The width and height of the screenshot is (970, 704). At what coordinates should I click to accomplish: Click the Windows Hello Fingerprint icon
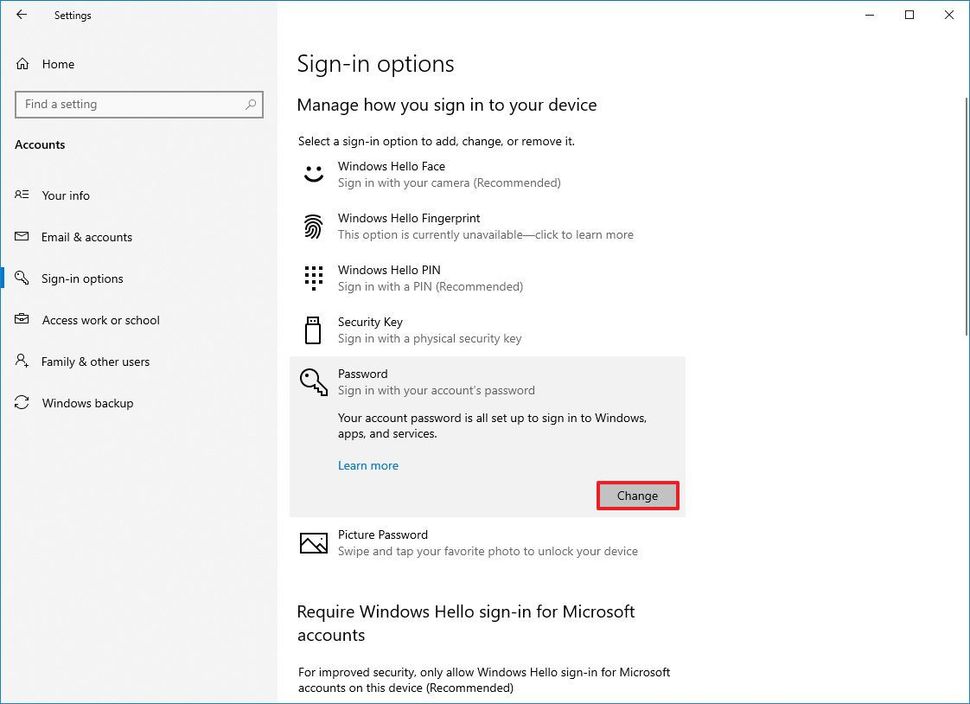[314, 226]
